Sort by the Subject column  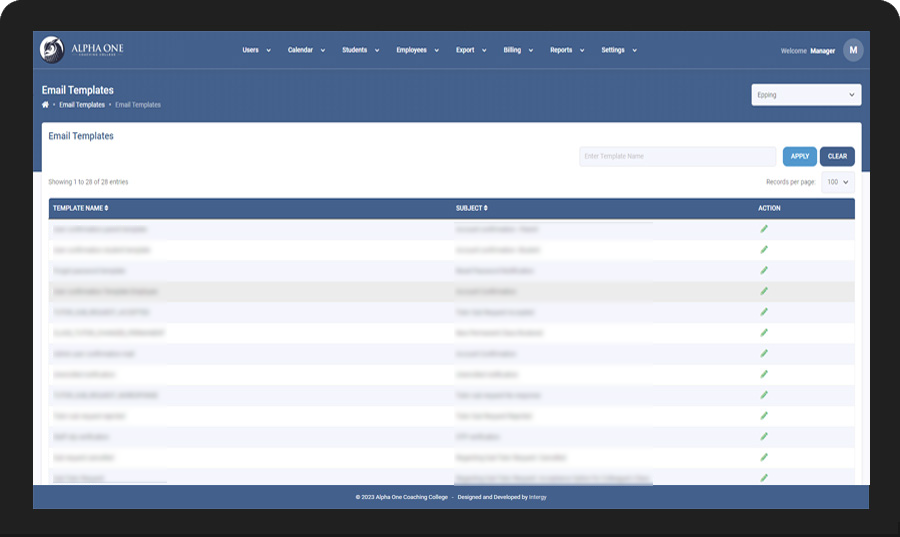point(471,208)
